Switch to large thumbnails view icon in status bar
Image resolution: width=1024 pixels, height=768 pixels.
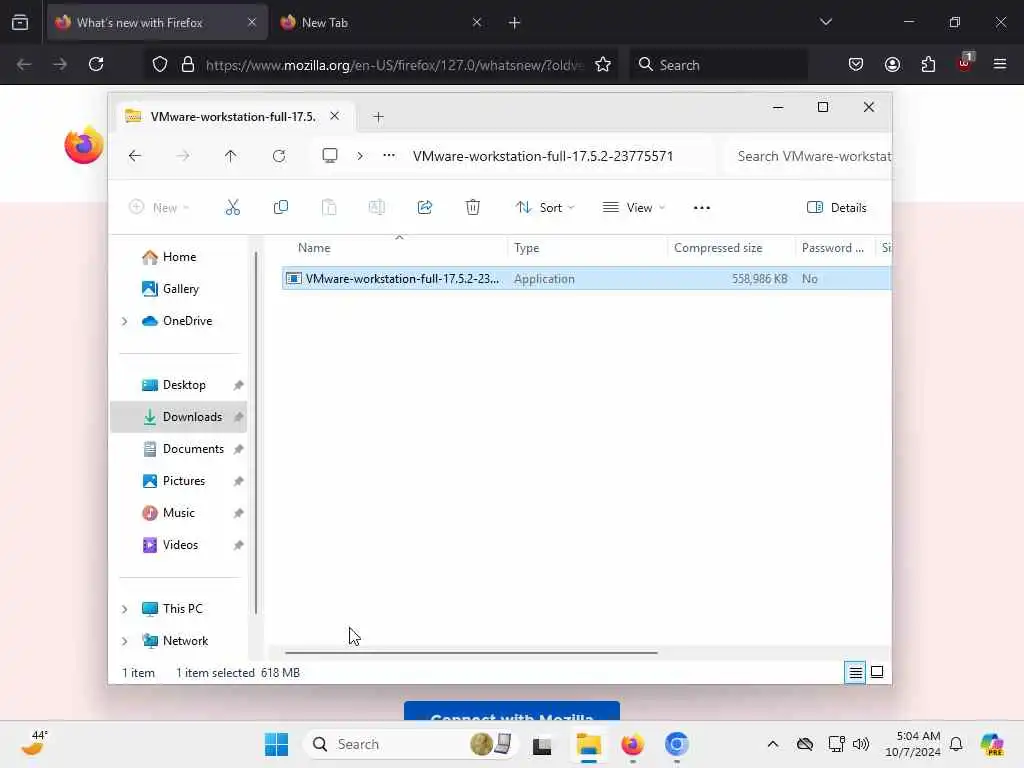pyautogui.click(x=877, y=672)
